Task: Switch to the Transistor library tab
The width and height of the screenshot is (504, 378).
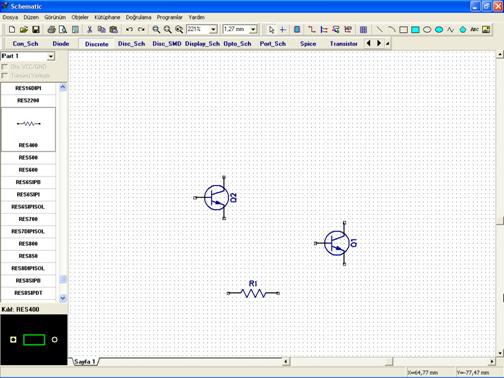Action: pos(344,44)
